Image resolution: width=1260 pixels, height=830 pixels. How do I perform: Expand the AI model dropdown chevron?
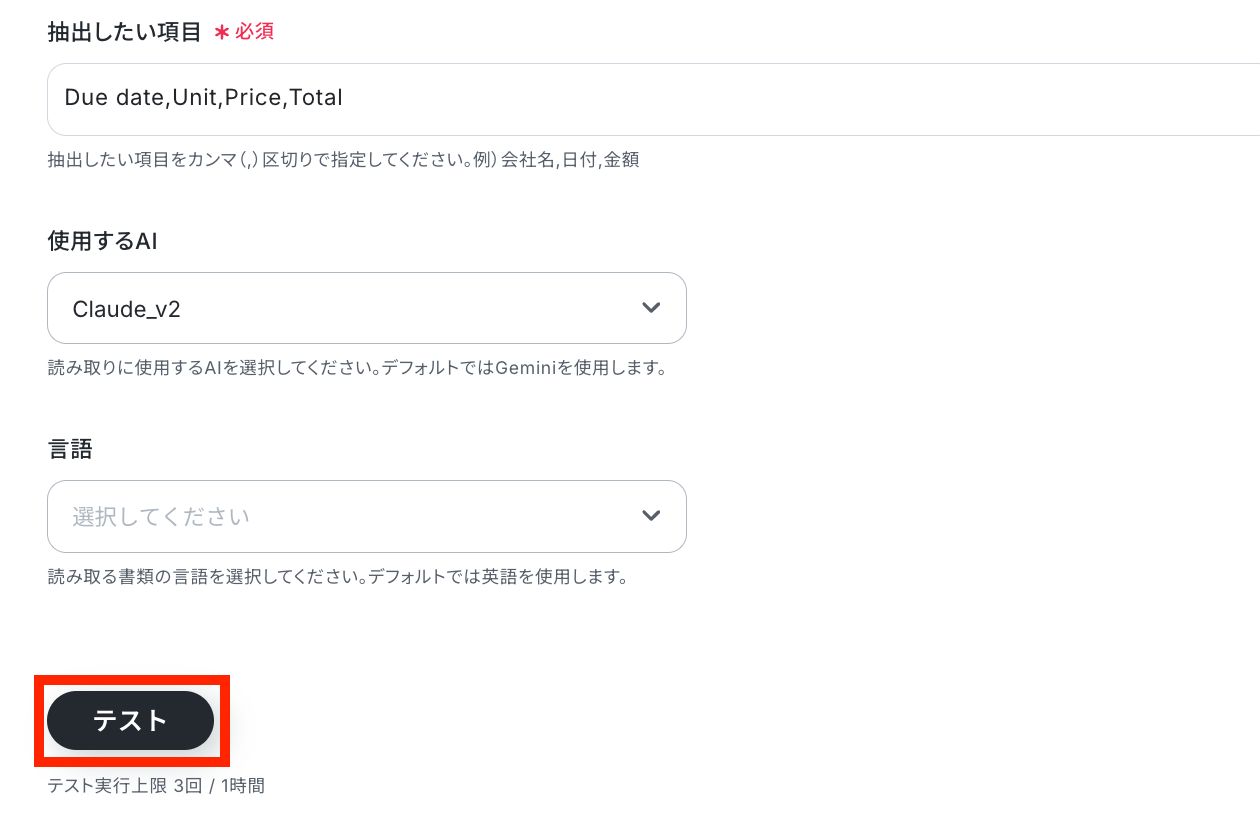point(651,308)
